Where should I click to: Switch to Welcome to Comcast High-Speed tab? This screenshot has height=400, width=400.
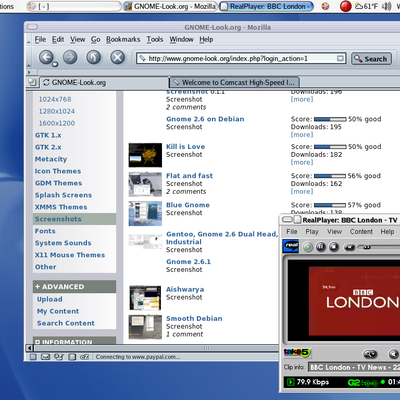[234, 82]
